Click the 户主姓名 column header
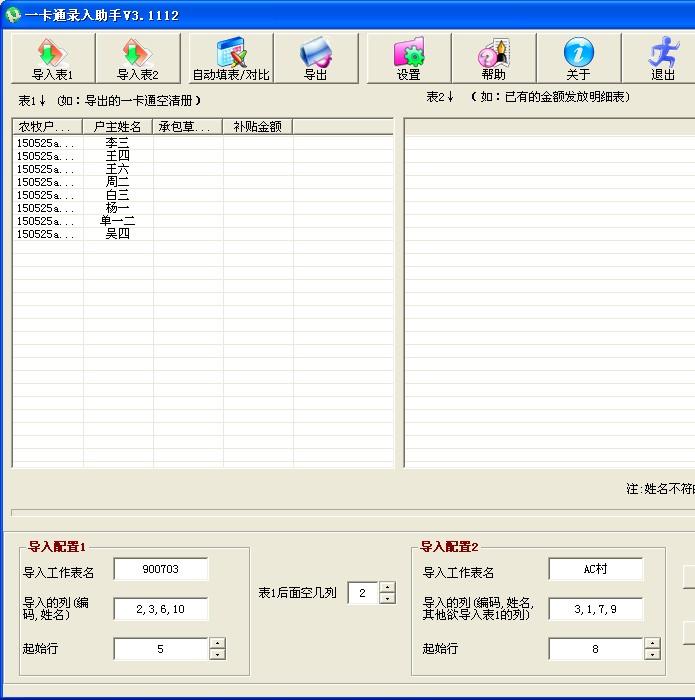695x700 pixels. 117,126
